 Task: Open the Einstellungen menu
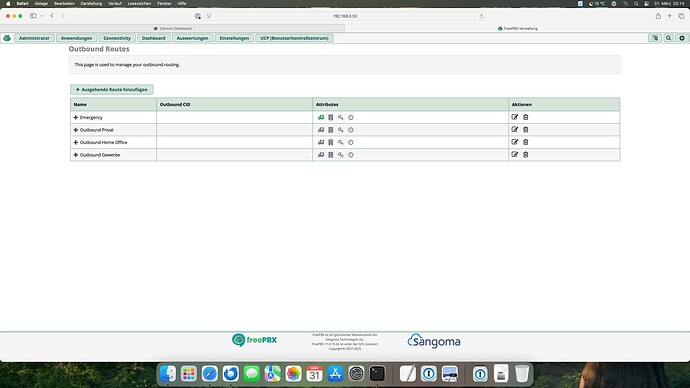point(234,38)
